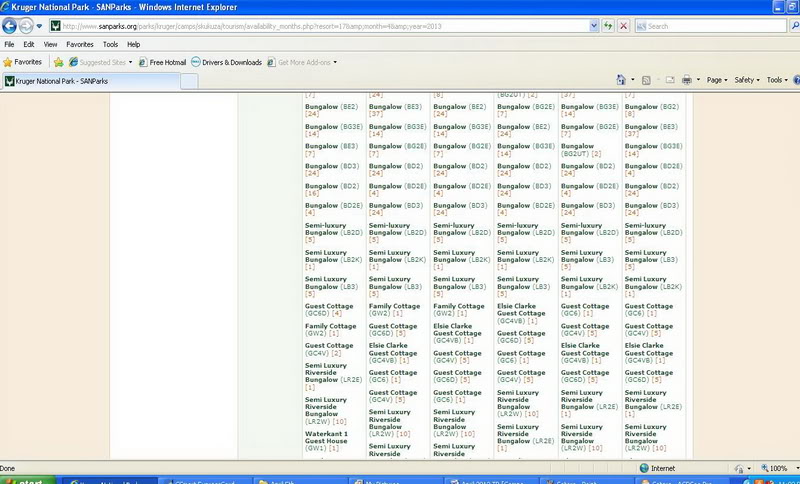Open the Favorites menu
Viewport: 800px width, 484px height.
point(80,44)
